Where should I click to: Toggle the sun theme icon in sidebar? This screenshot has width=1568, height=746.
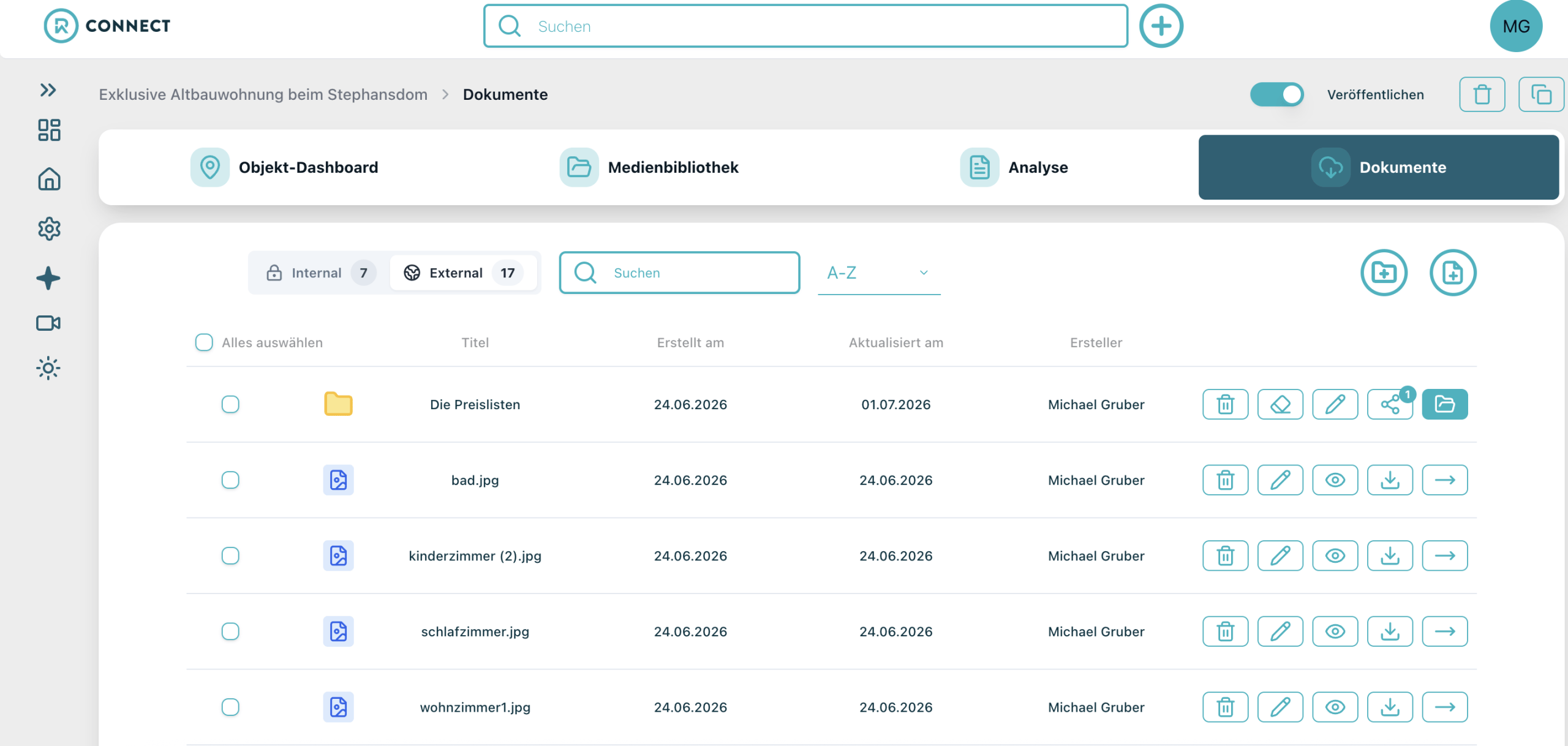tap(48, 368)
